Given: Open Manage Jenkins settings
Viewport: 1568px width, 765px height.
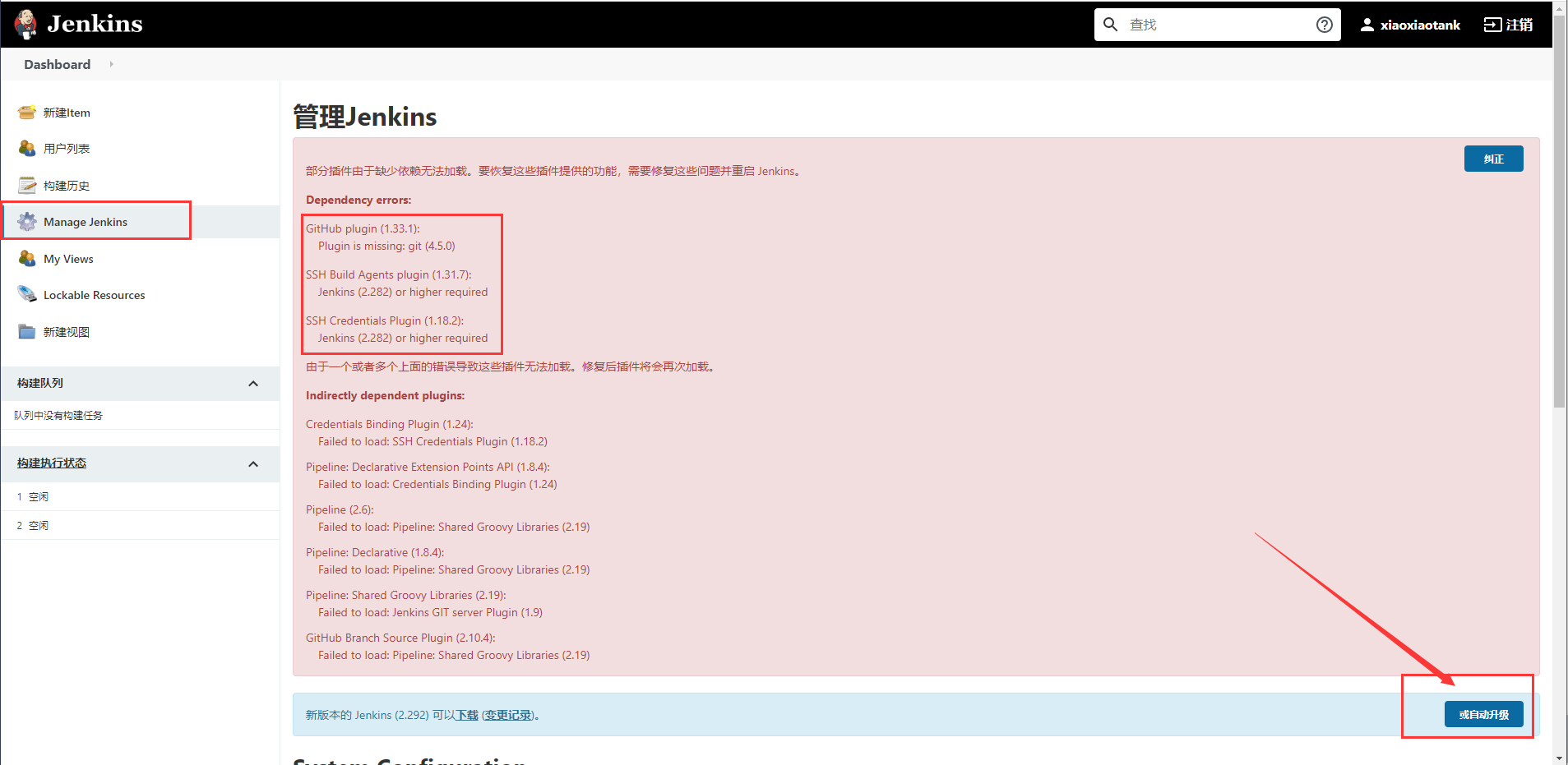Looking at the screenshot, I should [85, 221].
